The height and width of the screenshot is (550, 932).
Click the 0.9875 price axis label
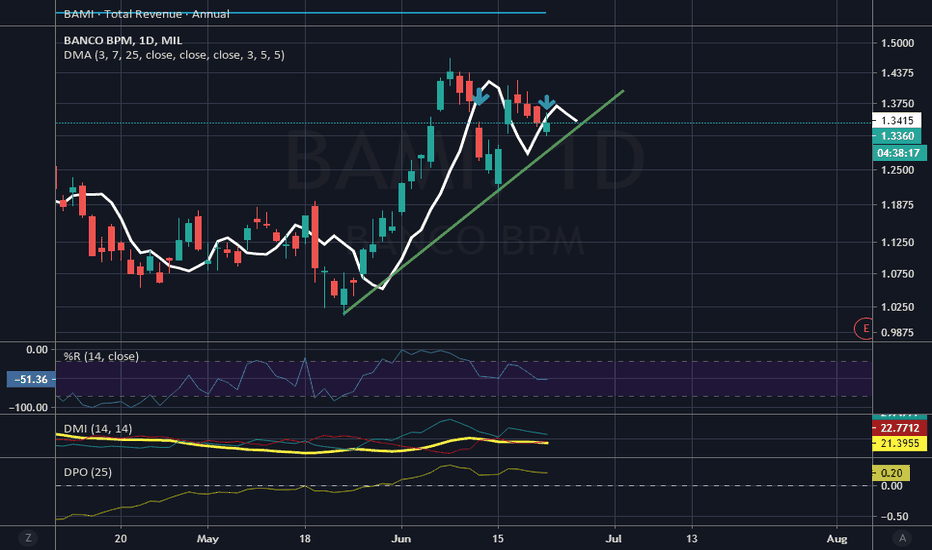(x=898, y=332)
